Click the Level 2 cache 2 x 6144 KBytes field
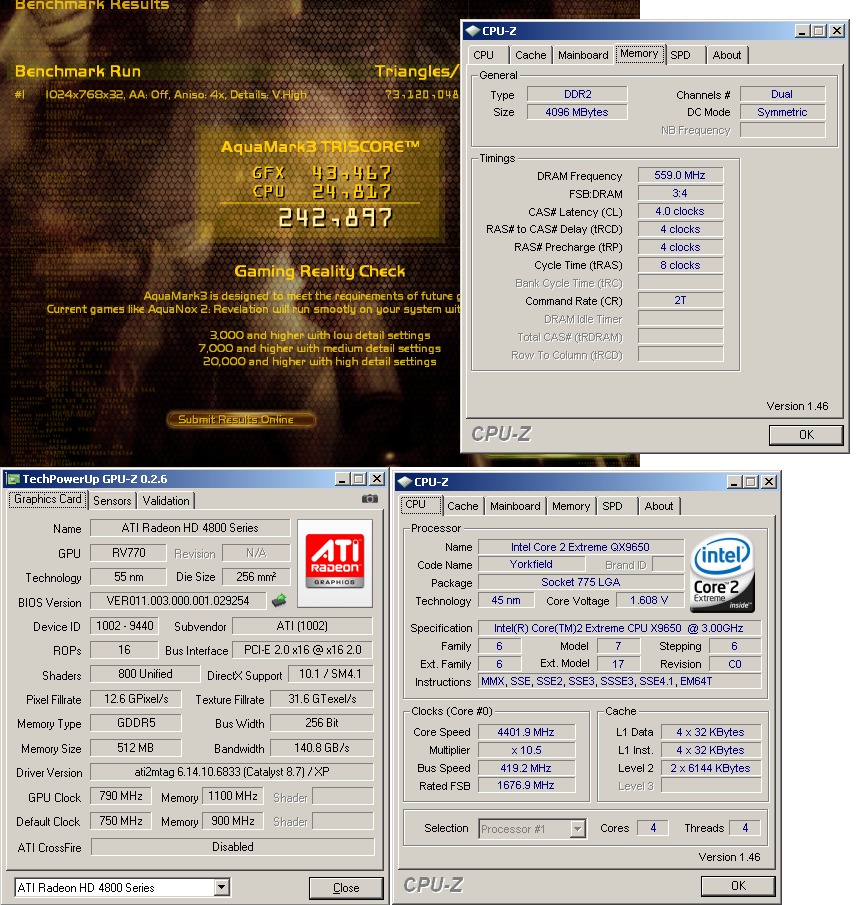 [x=711, y=768]
